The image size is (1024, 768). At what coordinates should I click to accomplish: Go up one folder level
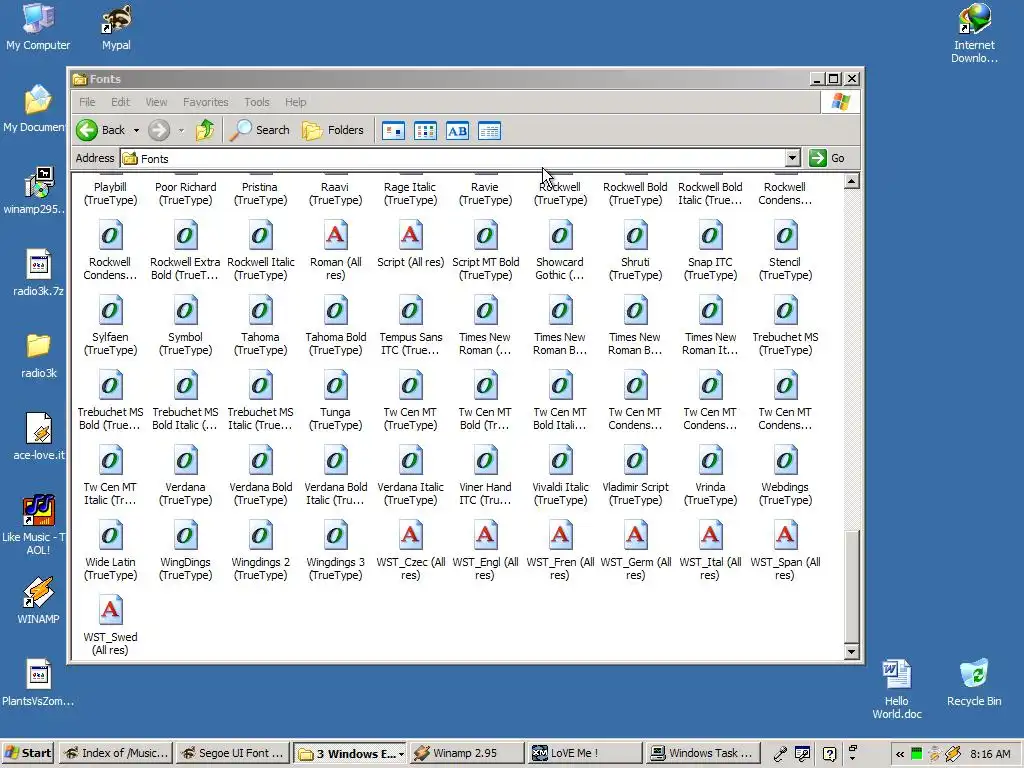205,130
